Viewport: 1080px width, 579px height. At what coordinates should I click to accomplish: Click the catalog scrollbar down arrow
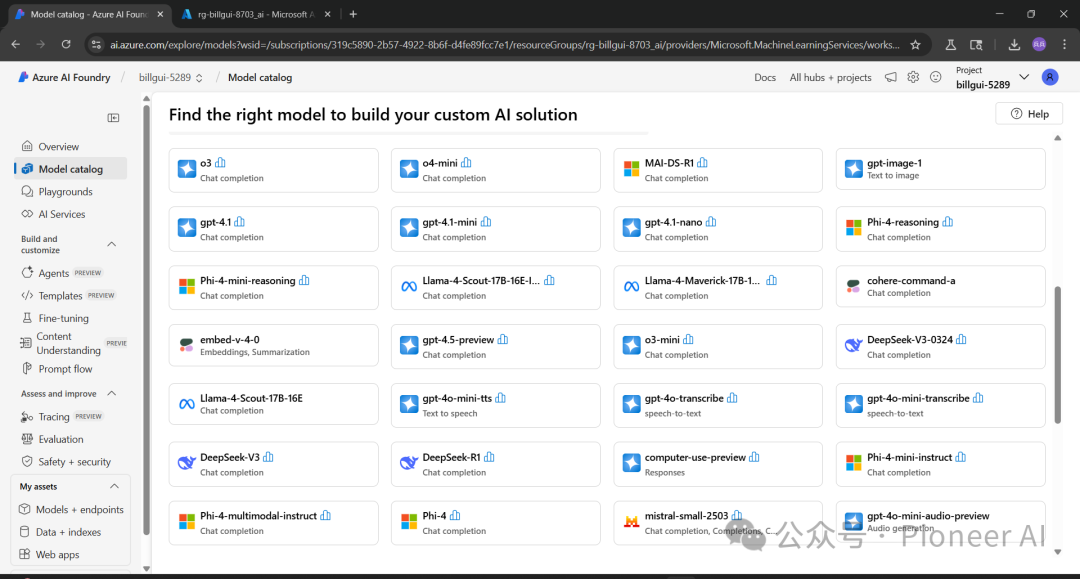(1057, 552)
